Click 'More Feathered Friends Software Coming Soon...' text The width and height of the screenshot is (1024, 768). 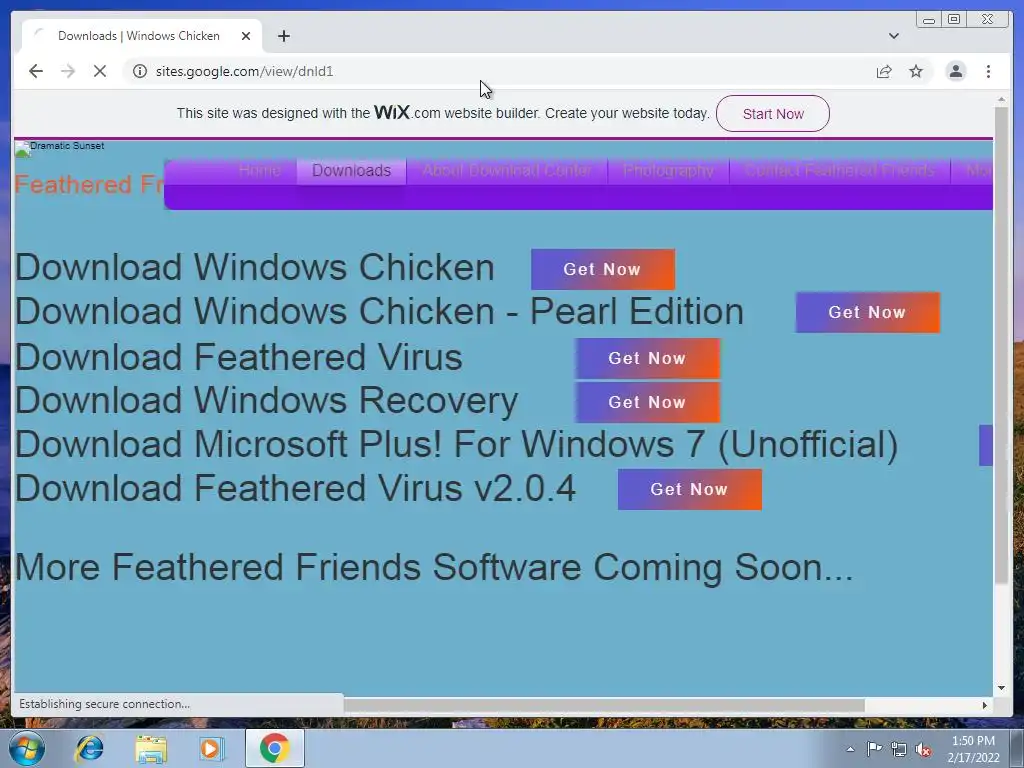(434, 567)
